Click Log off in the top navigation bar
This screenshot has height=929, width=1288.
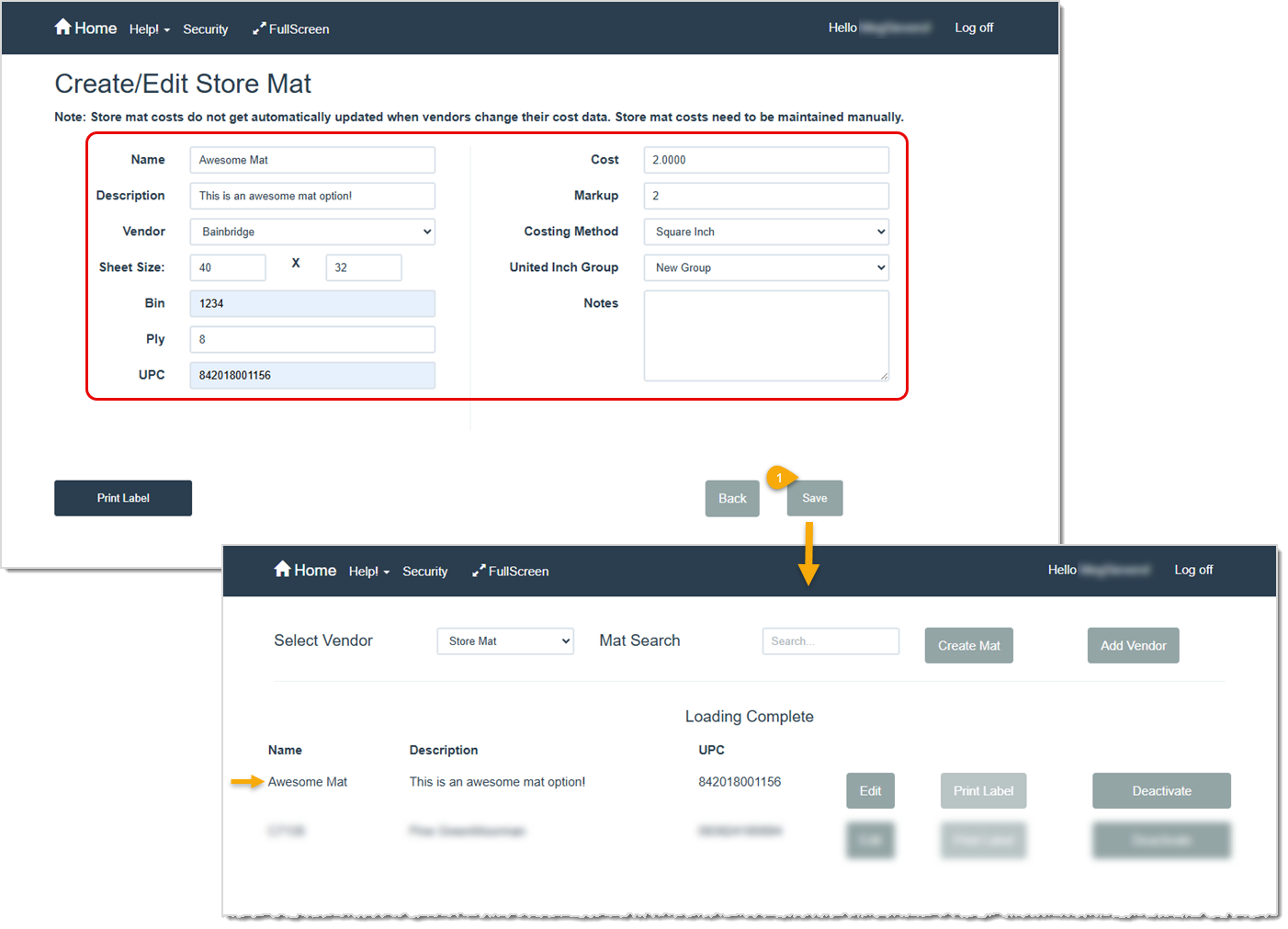974,28
